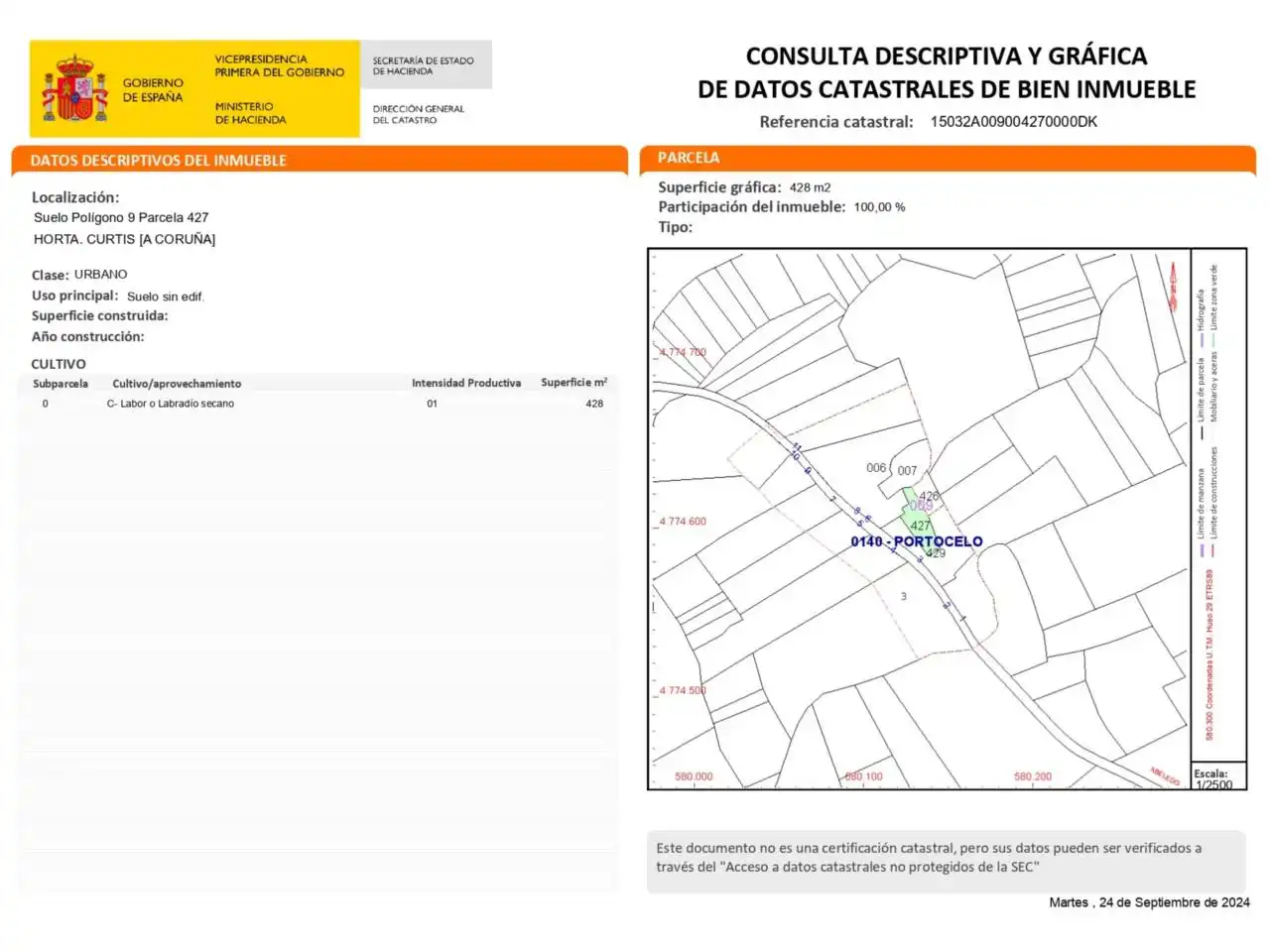Image resolution: width=1270 pixels, height=952 pixels.
Task: Click the 'PARCELA' orange header
Action: [x=689, y=158]
